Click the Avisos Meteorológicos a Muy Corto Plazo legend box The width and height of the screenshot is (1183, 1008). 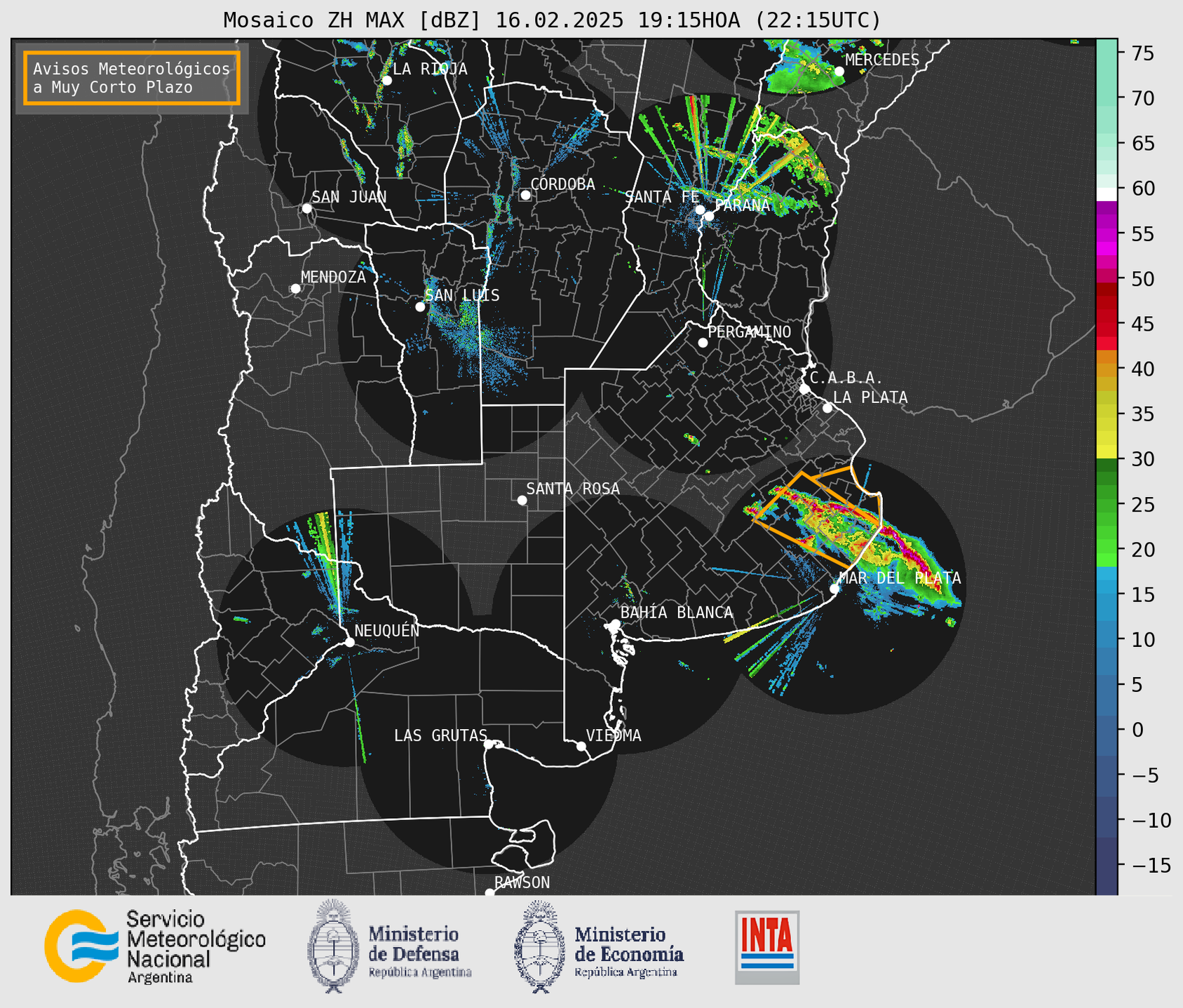[132, 78]
